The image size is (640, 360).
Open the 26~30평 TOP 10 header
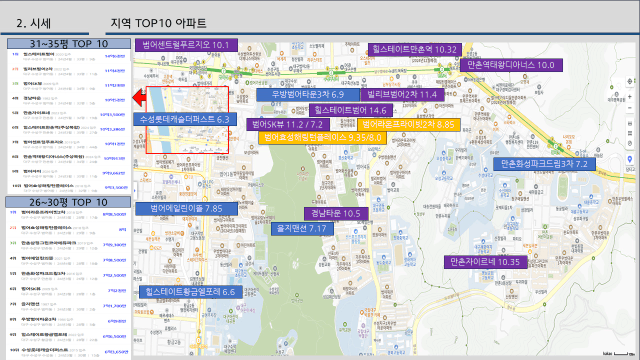coord(68,202)
